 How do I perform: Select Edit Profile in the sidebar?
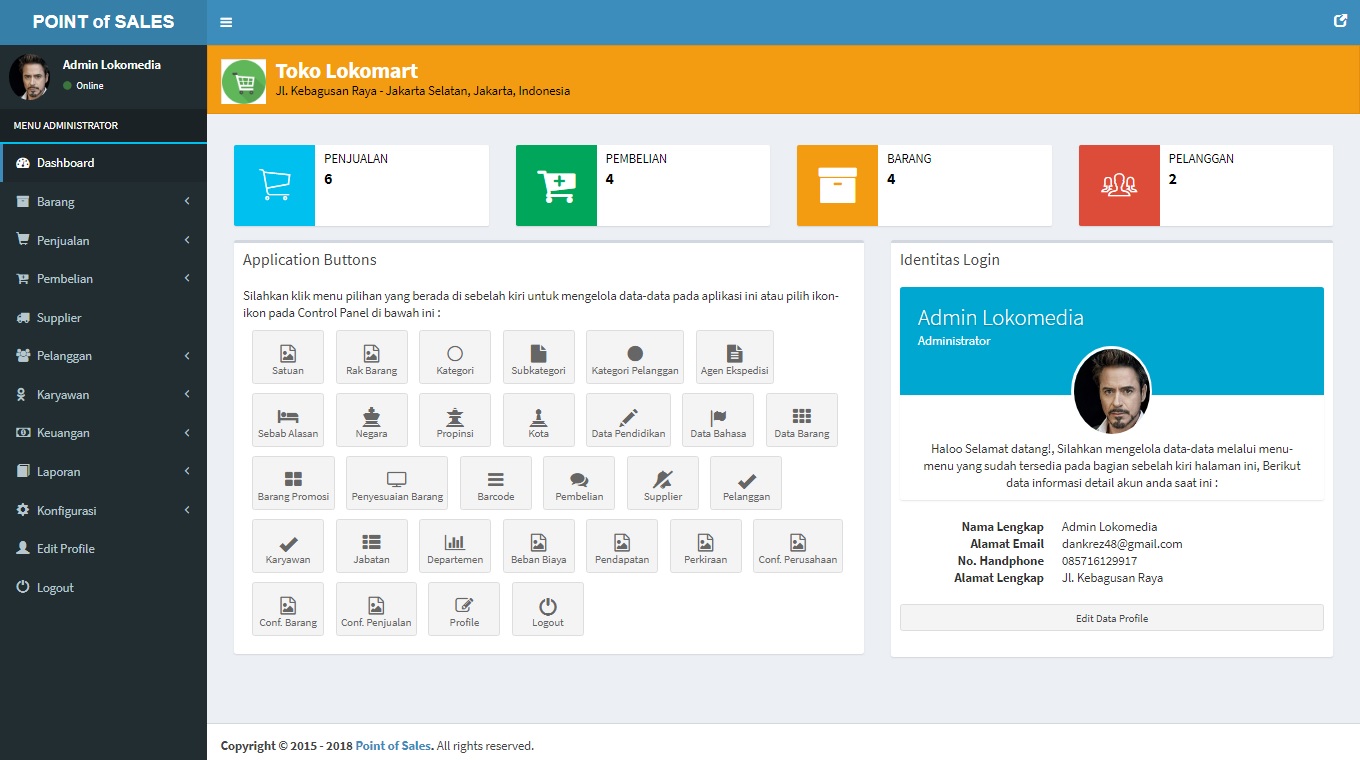[65, 549]
